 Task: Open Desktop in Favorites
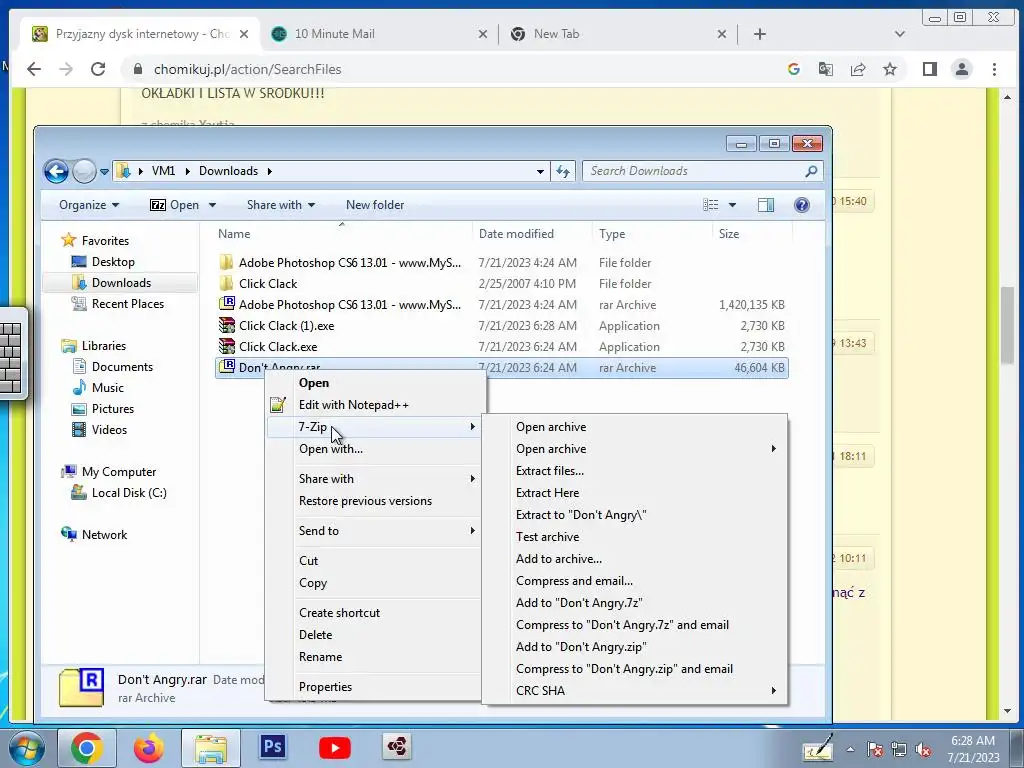point(112,262)
